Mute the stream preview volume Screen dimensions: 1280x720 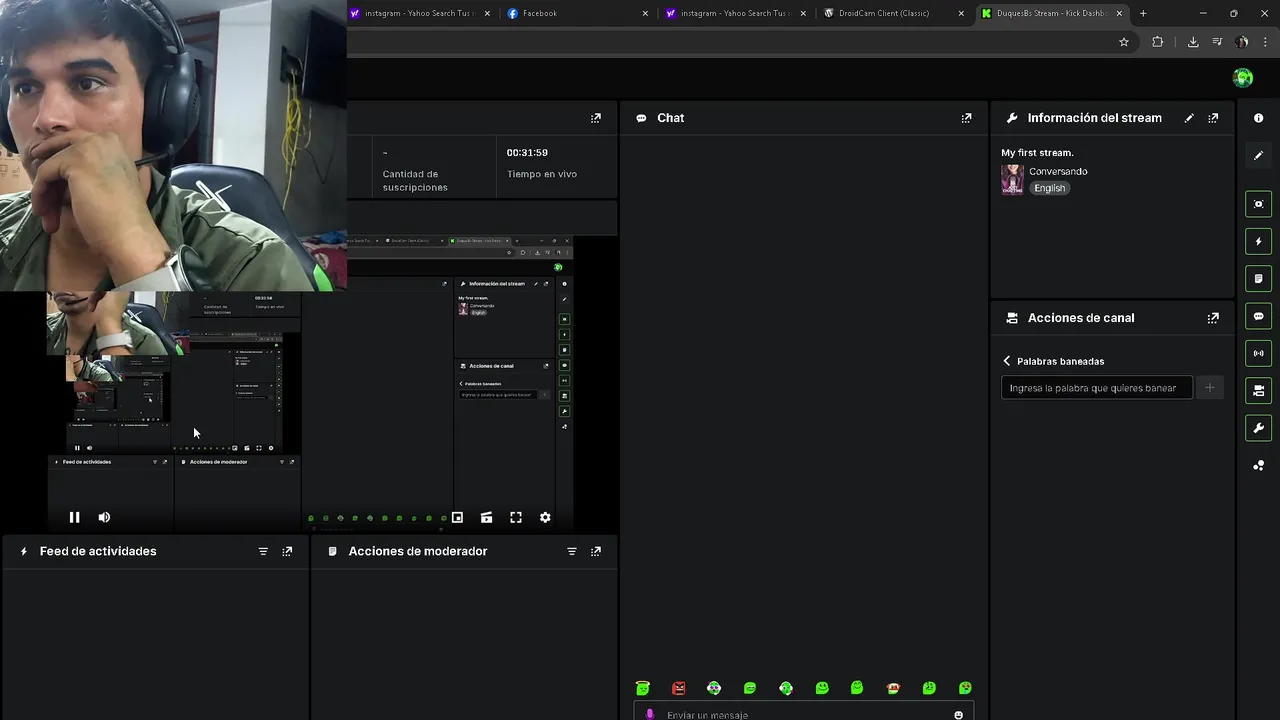pos(104,517)
